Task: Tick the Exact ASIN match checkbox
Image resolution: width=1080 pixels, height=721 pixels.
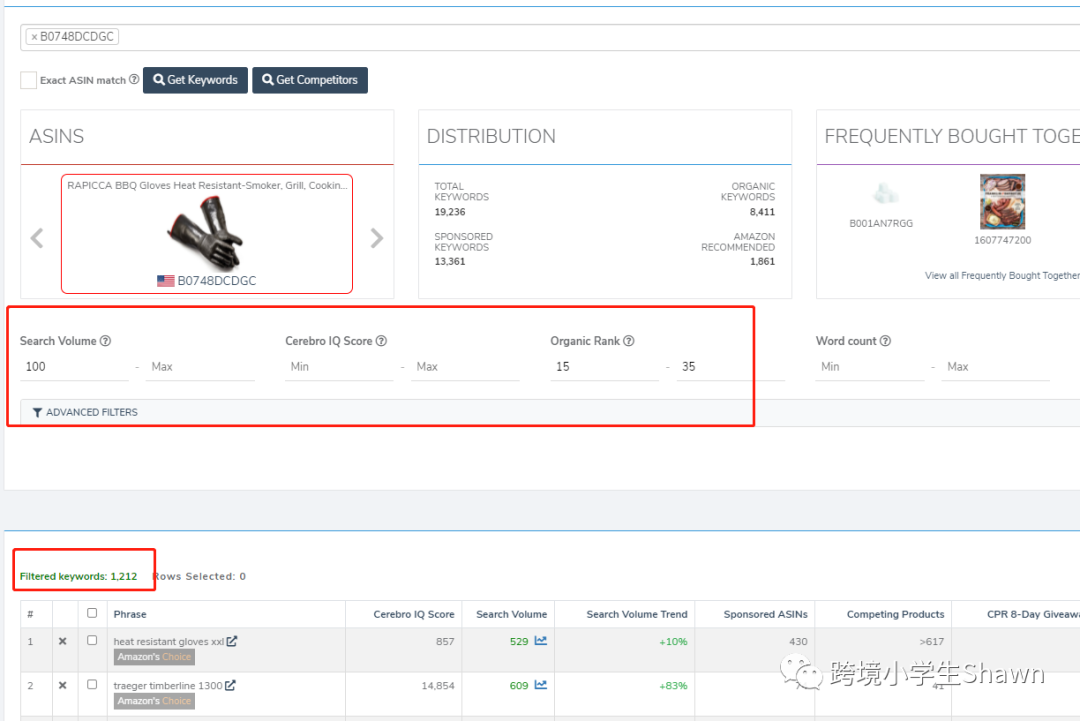Action: coord(28,80)
